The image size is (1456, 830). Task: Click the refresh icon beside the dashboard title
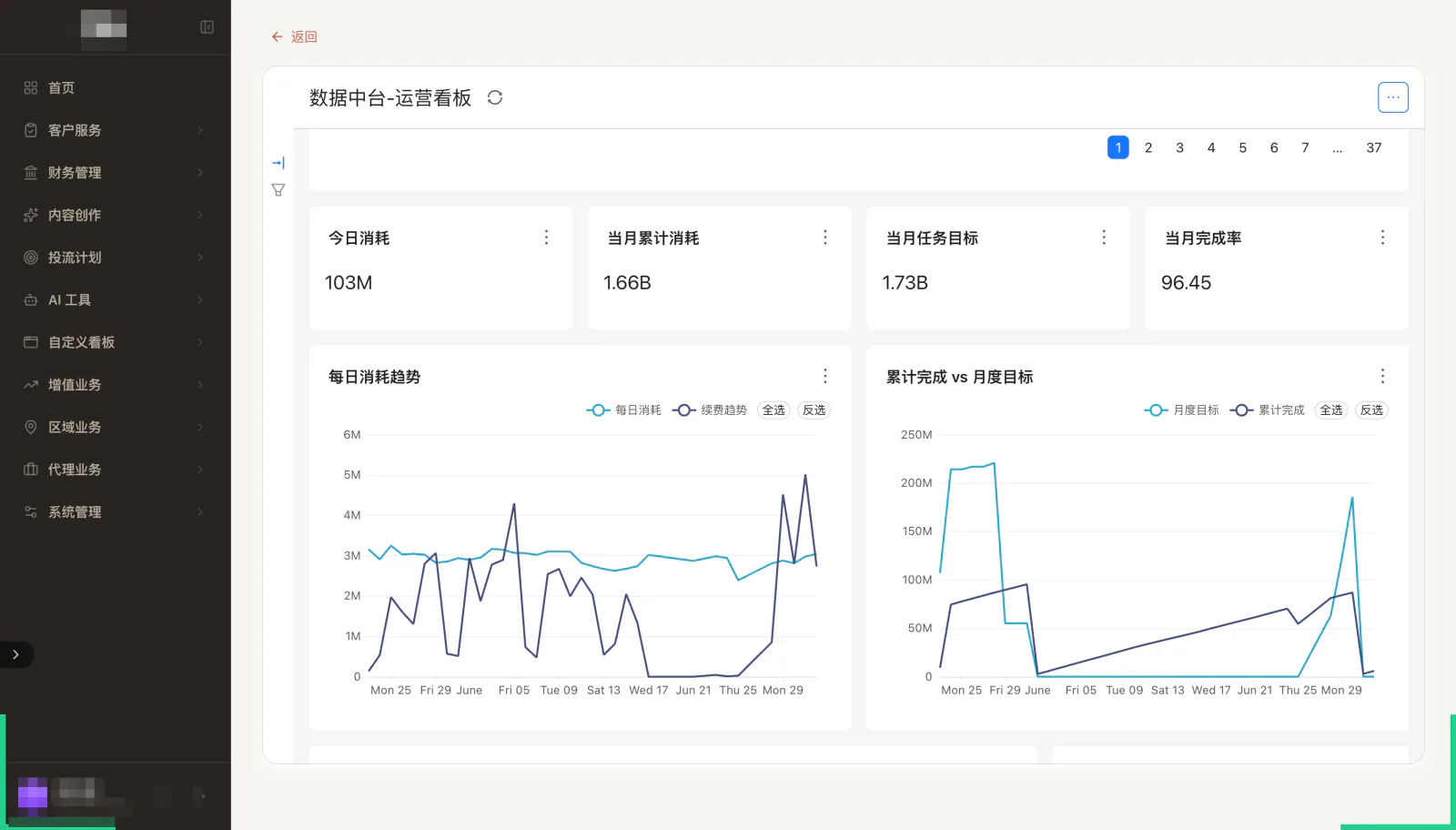point(495,97)
